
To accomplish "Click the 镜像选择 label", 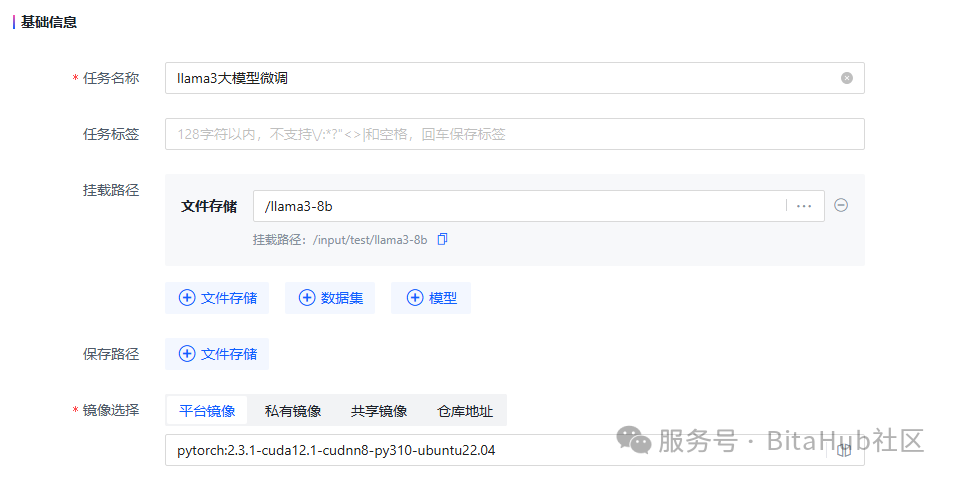I will tap(111, 410).
